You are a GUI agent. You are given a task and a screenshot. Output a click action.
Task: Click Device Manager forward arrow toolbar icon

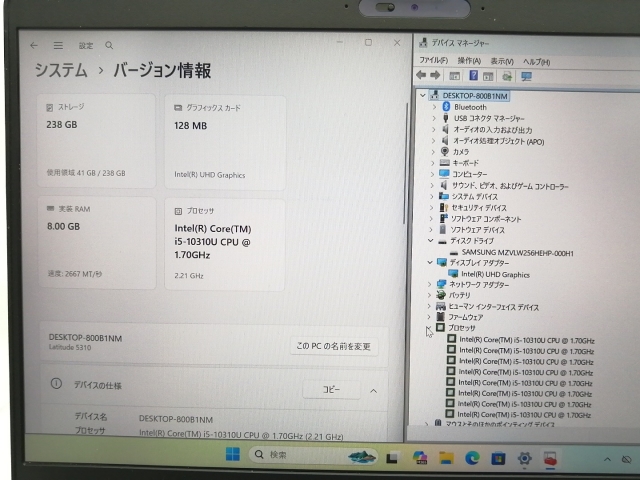coord(435,76)
